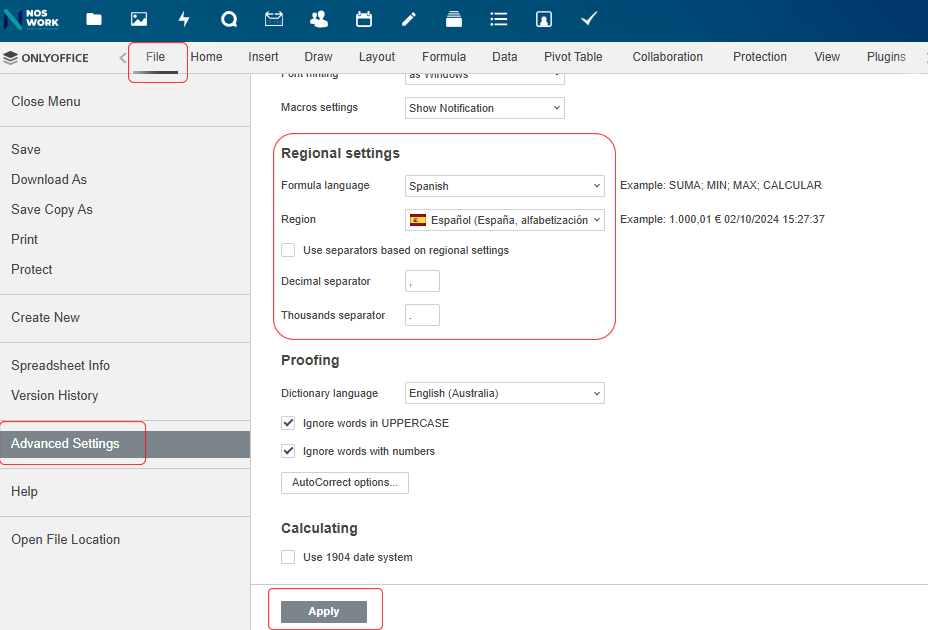The image size is (928, 630).
Task: Open the Contacts people icon
Action: [x=319, y=20]
